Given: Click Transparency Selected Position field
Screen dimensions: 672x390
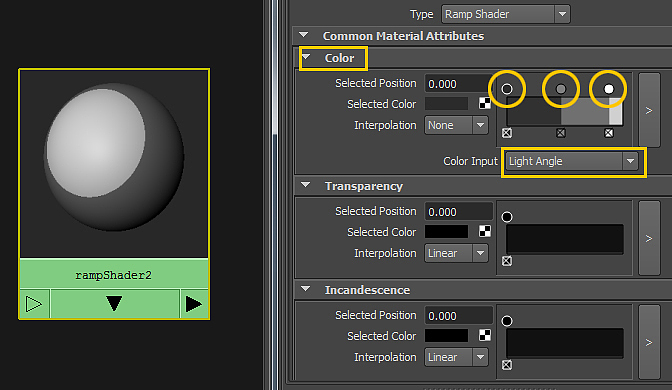Looking at the screenshot, I should (x=459, y=212).
